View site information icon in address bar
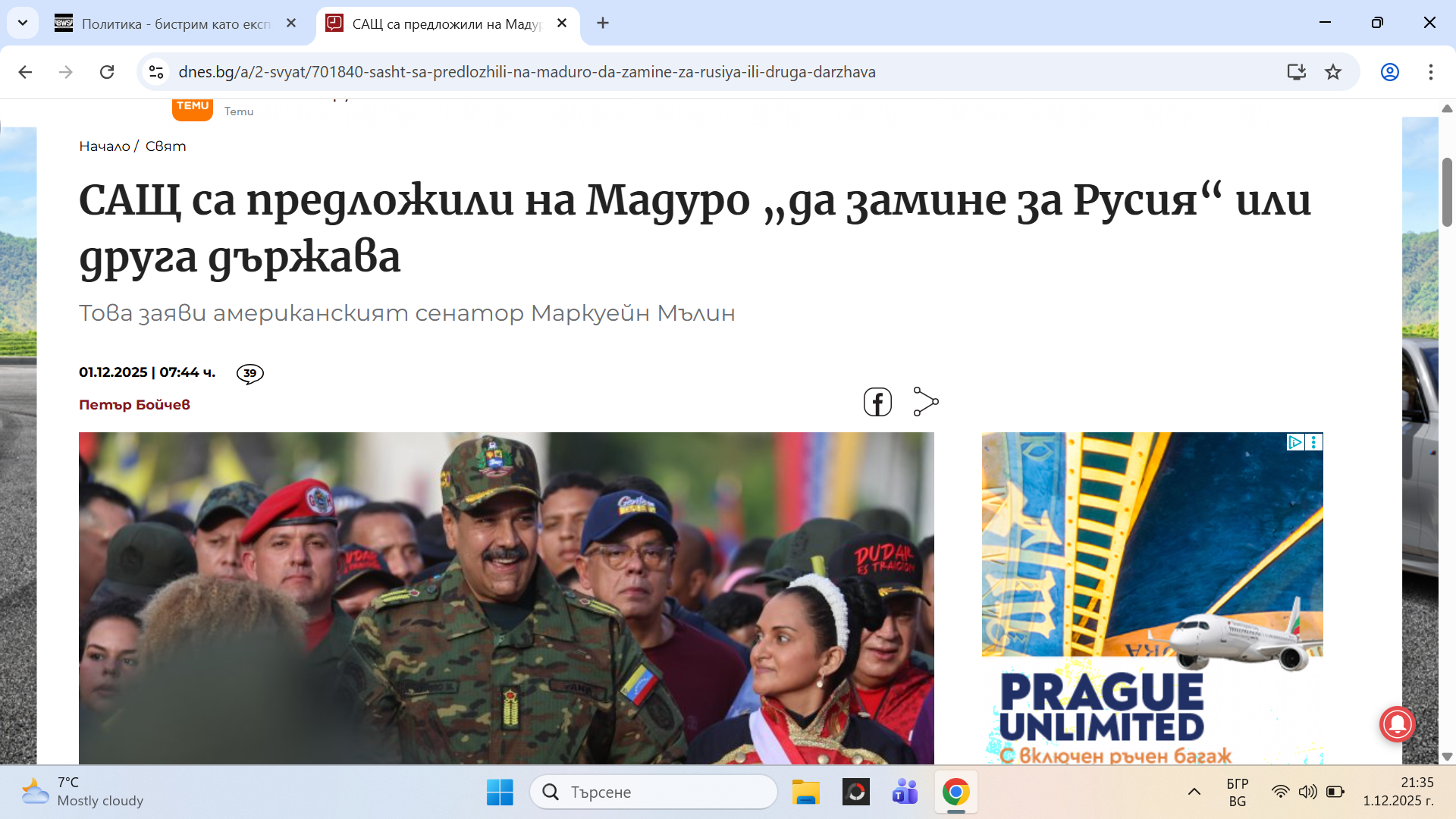1456x819 pixels. pyautogui.click(x=156, y=72)
